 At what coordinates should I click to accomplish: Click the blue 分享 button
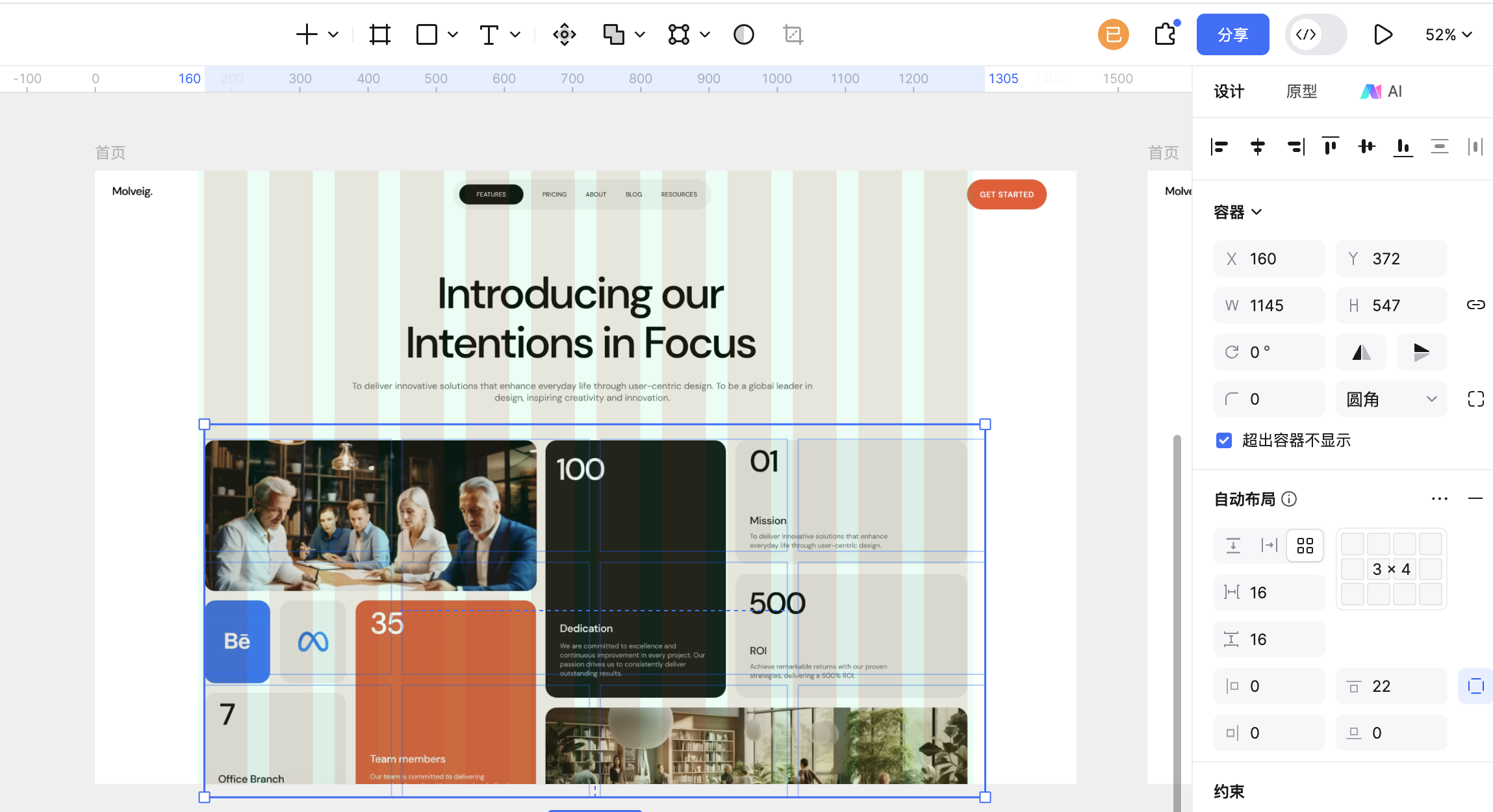pyautogui.click(x=1232, y=34)
